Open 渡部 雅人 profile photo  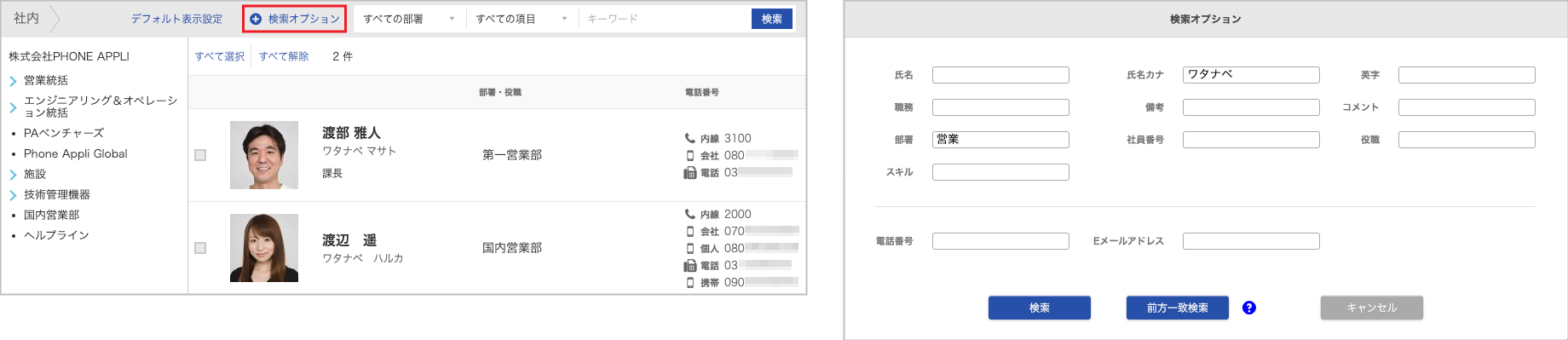coord(264,155)
